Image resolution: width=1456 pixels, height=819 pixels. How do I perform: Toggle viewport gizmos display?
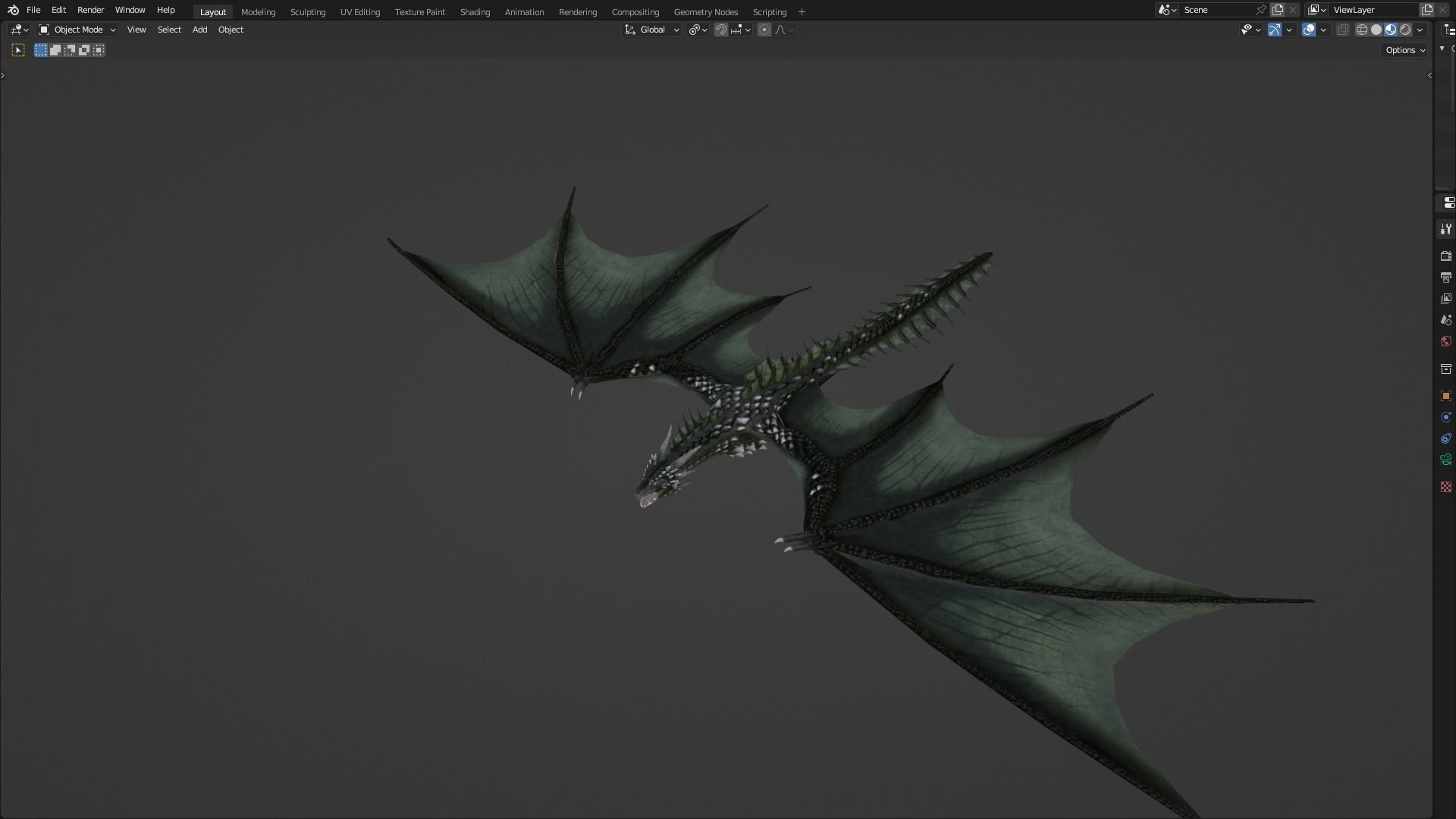point(1275,30)
